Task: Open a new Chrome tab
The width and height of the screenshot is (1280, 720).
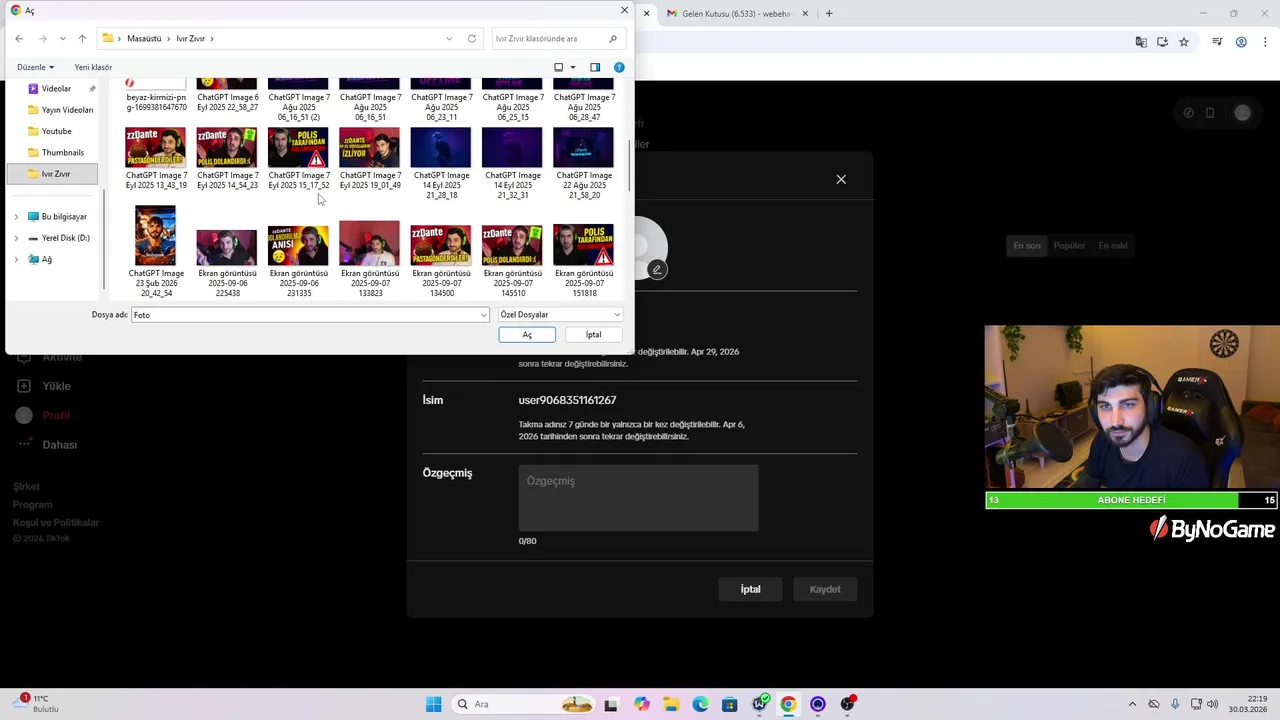Action: pos(829,13)
